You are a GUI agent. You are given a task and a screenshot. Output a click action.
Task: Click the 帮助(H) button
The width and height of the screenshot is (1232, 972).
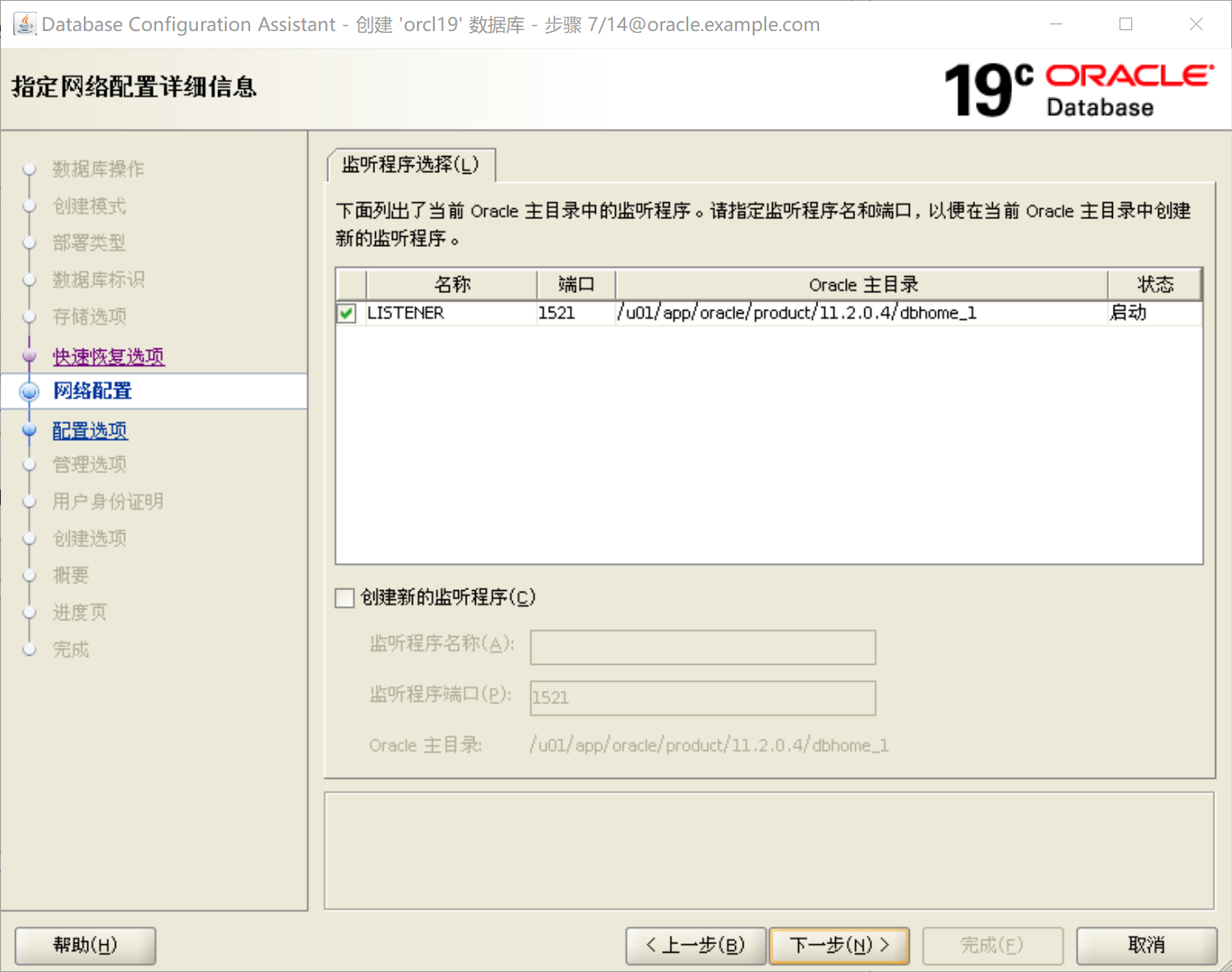click(x=86, y=945)
